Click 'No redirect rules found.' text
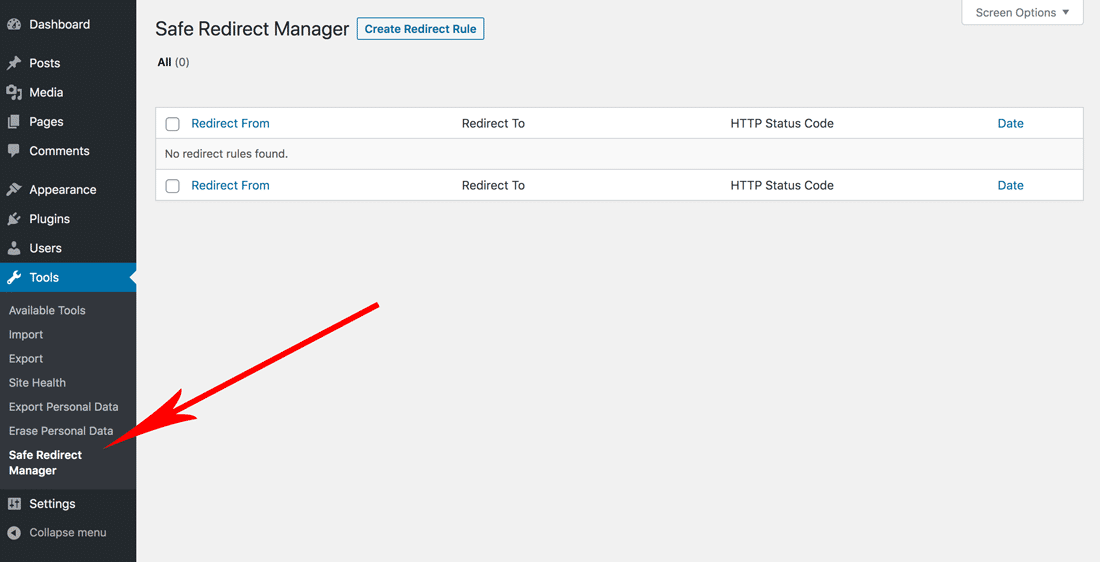The width and height of the screenshot is (1100, 562). [x=226, y=154]
